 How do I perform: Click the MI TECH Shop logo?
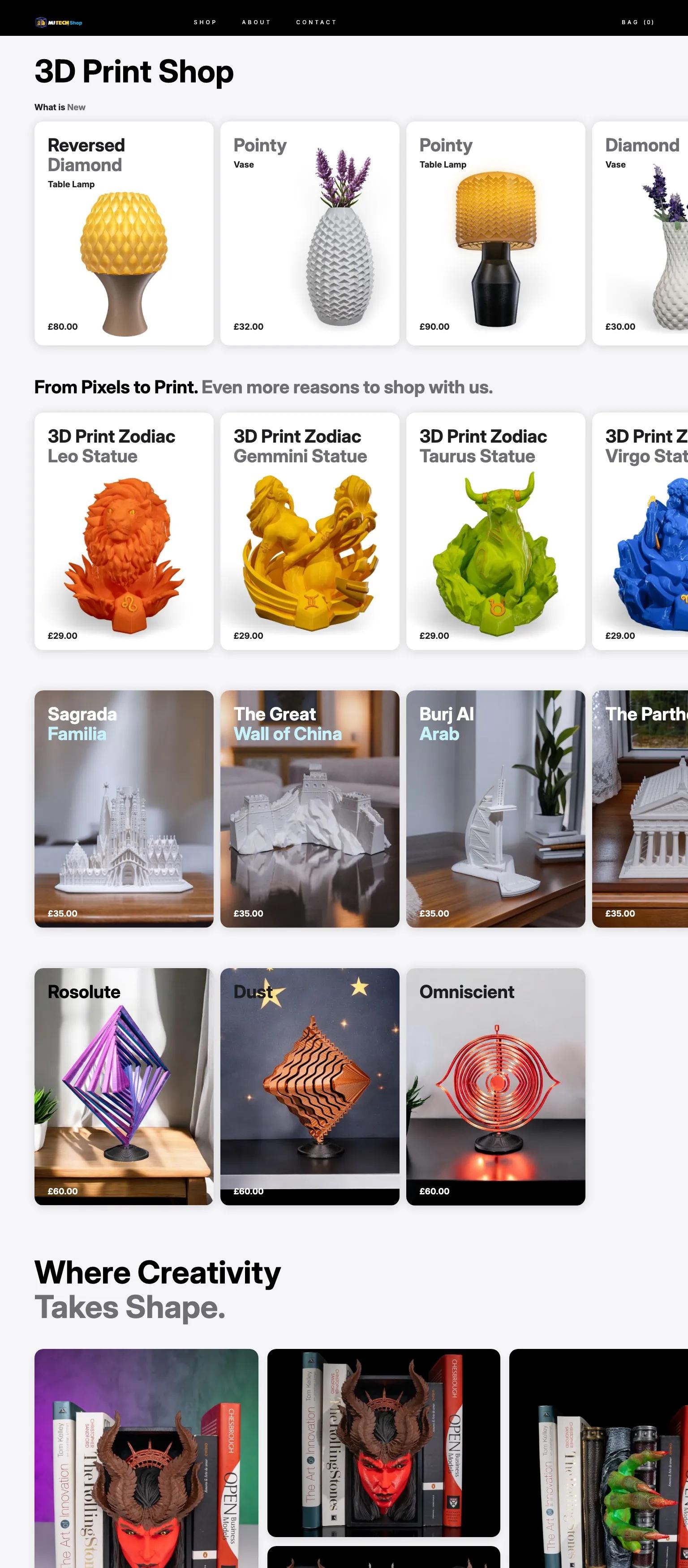click(58, 22)
